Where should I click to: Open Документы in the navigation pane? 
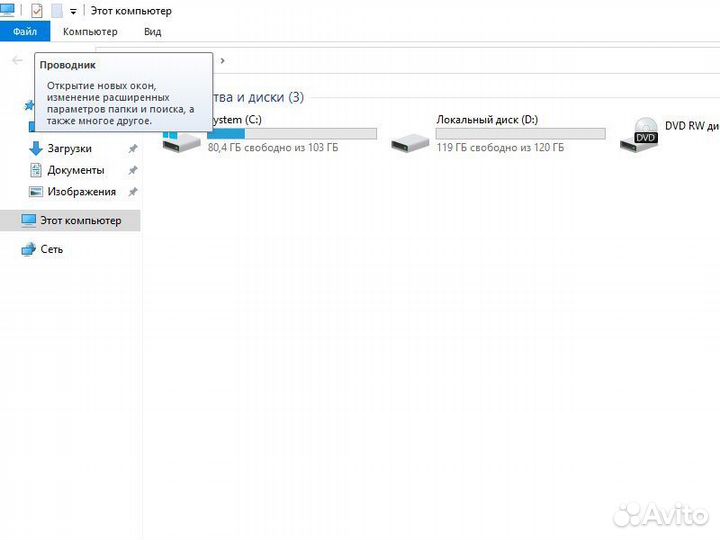tap(75, 170)
